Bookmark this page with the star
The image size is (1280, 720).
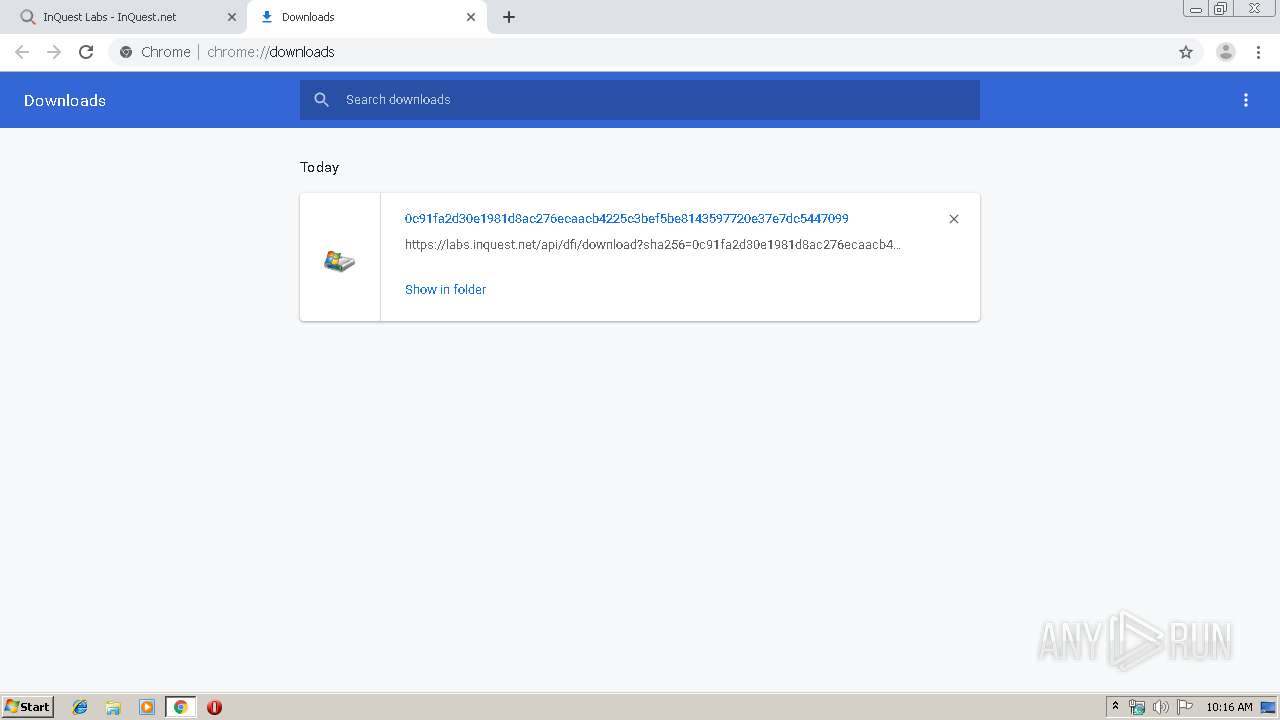tap(1186, 52)
